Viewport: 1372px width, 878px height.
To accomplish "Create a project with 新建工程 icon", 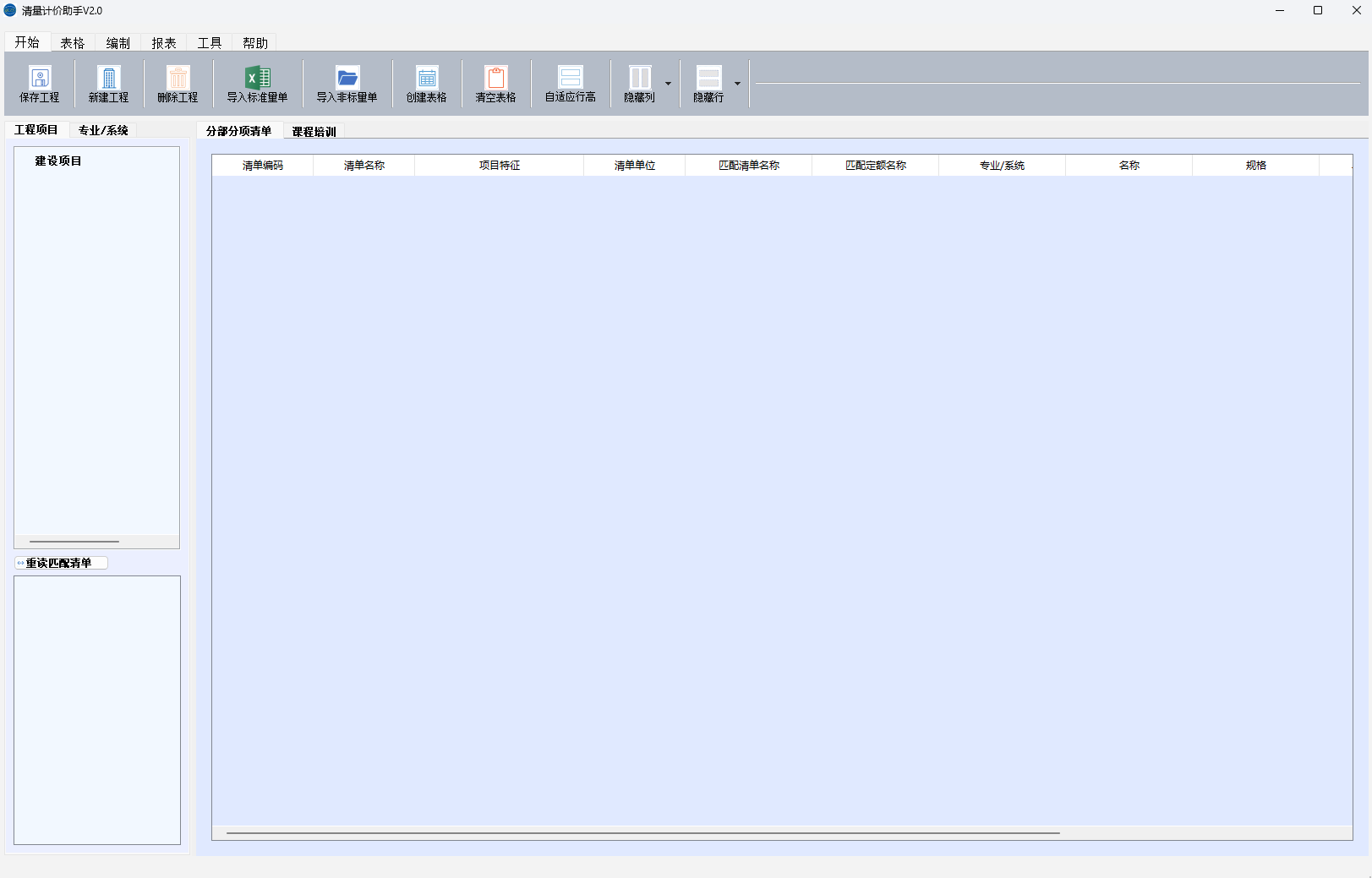I will pyautogui.click(x=109, y=78).
